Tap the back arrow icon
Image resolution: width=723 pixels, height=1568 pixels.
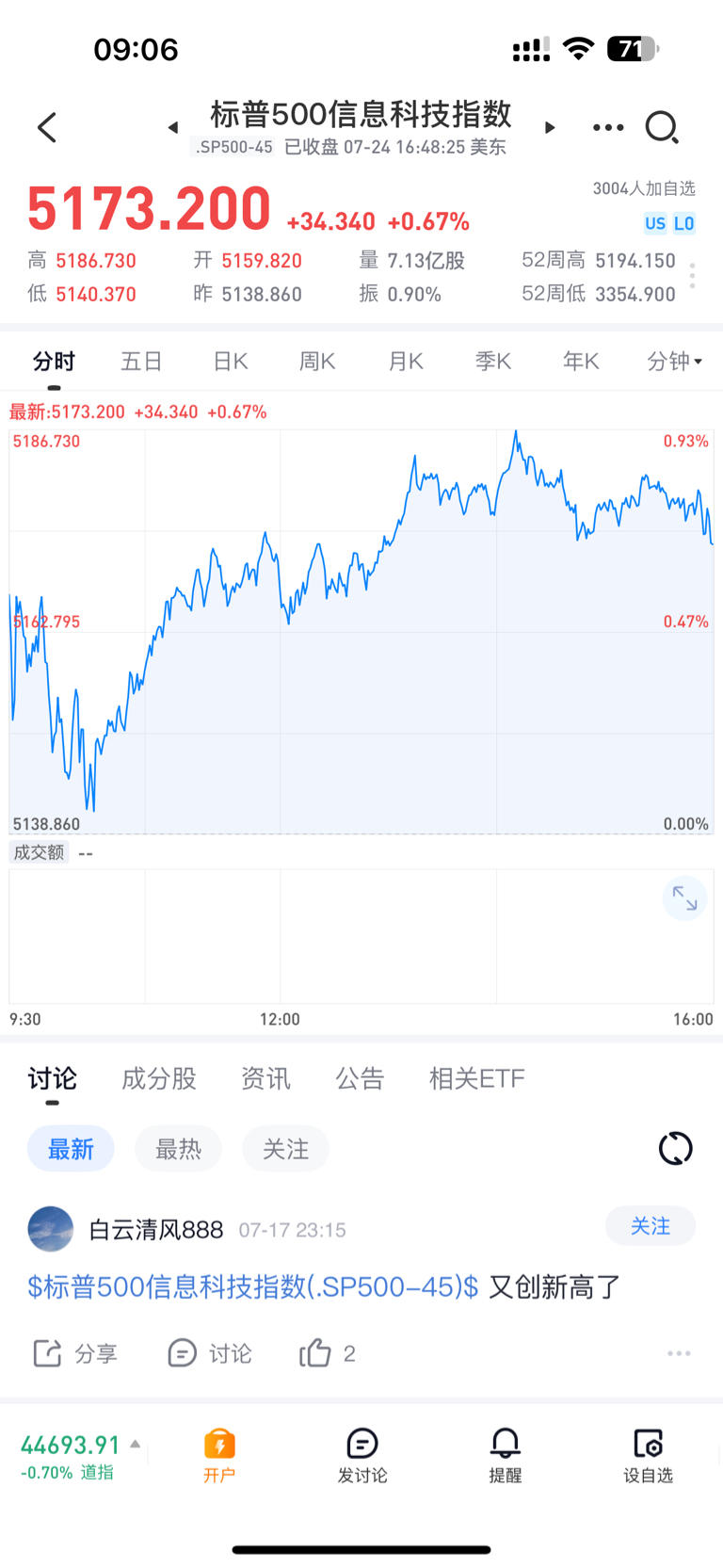[x=47, y=127]
